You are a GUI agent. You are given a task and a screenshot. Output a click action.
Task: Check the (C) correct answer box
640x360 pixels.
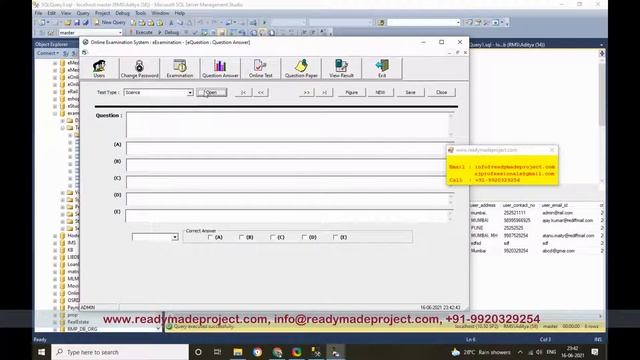click(273, 237)
